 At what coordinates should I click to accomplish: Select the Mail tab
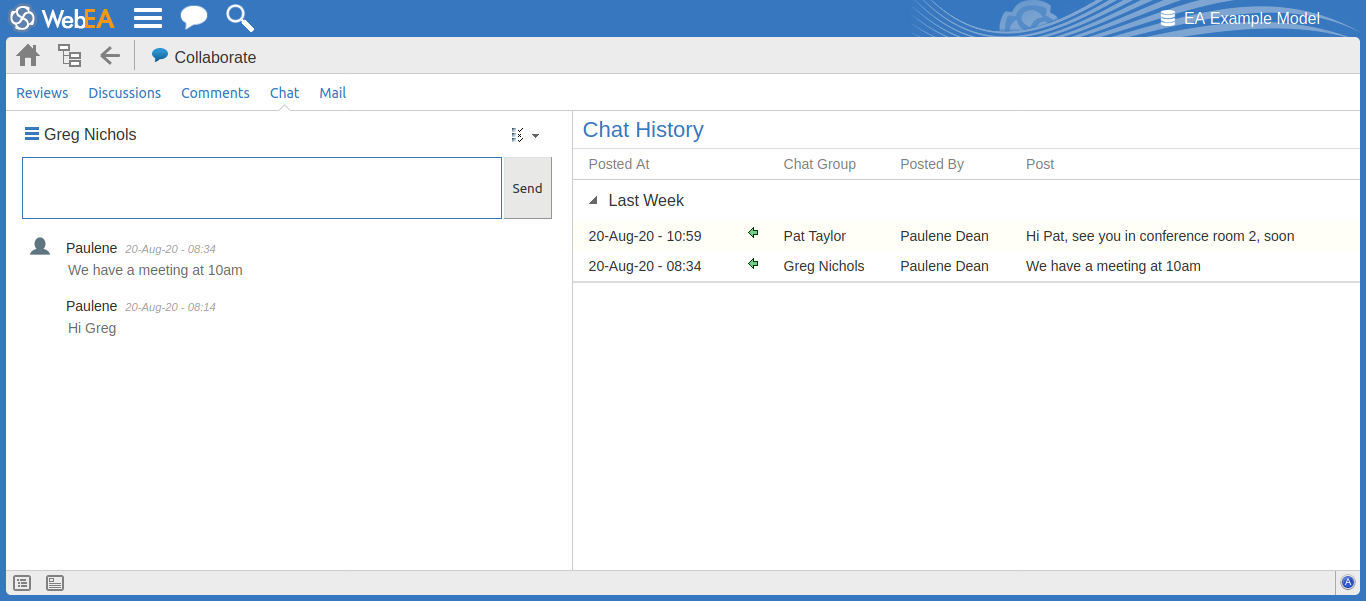pyautogui.click(x=332, y=93)
